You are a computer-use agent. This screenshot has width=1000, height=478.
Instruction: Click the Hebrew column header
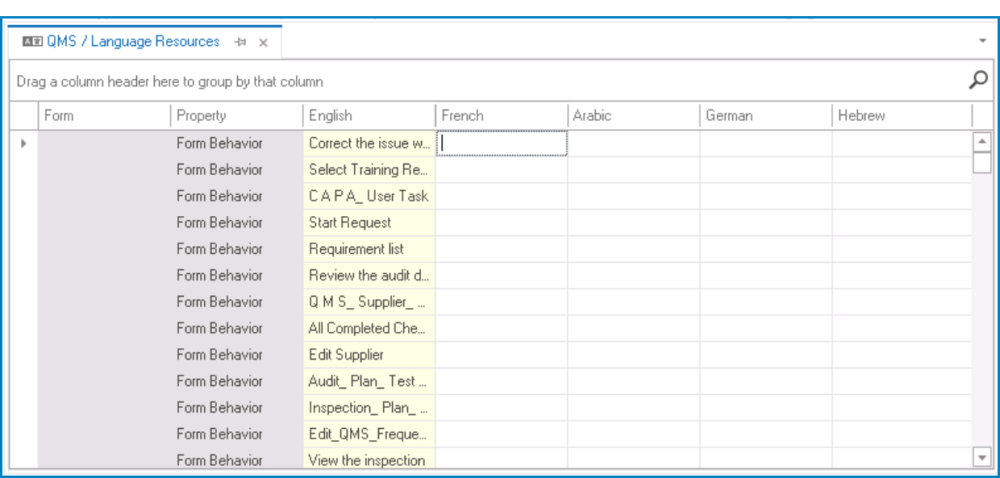point(900,116)
